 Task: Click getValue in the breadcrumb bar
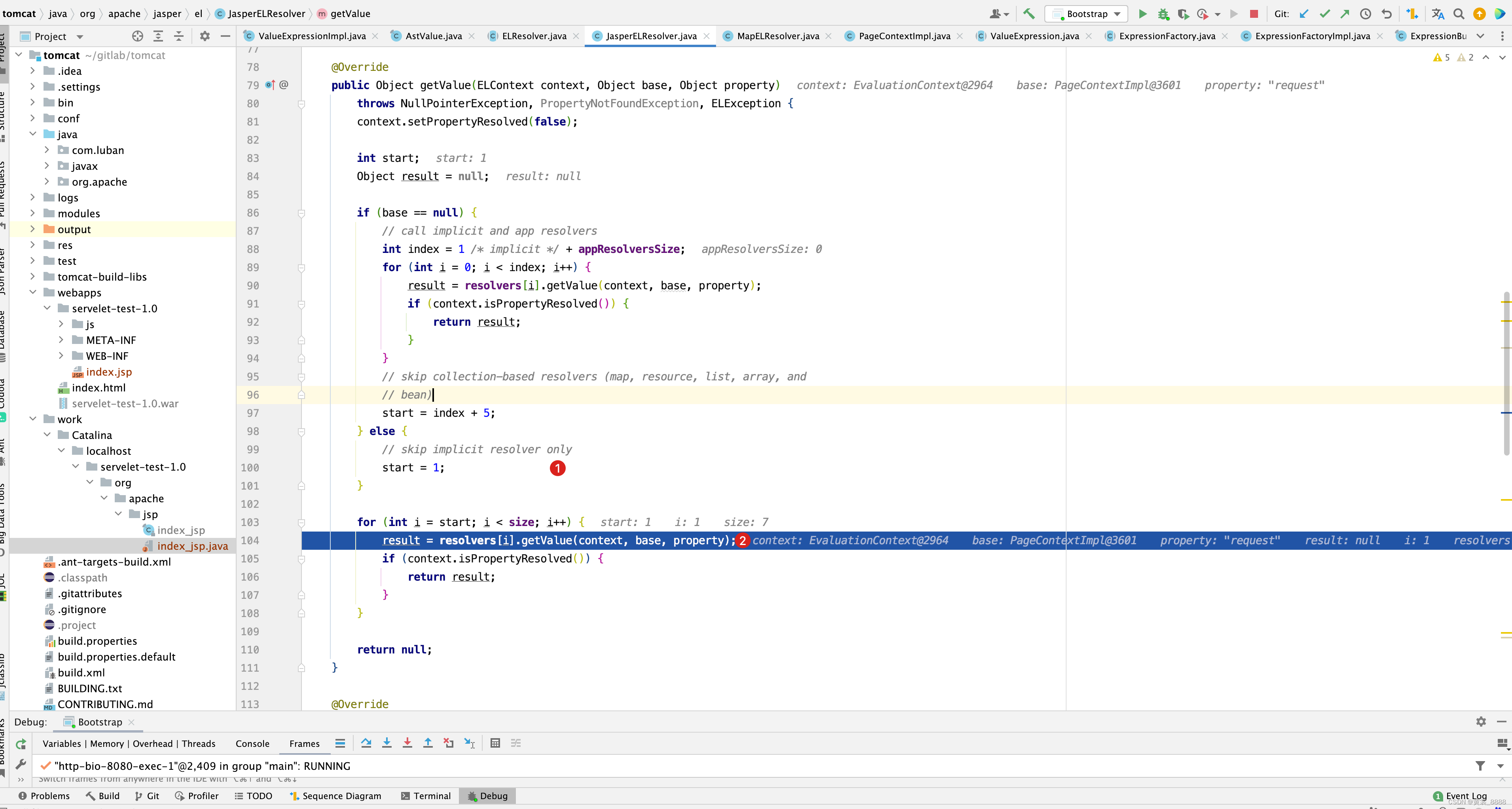[x=350, y=13]
